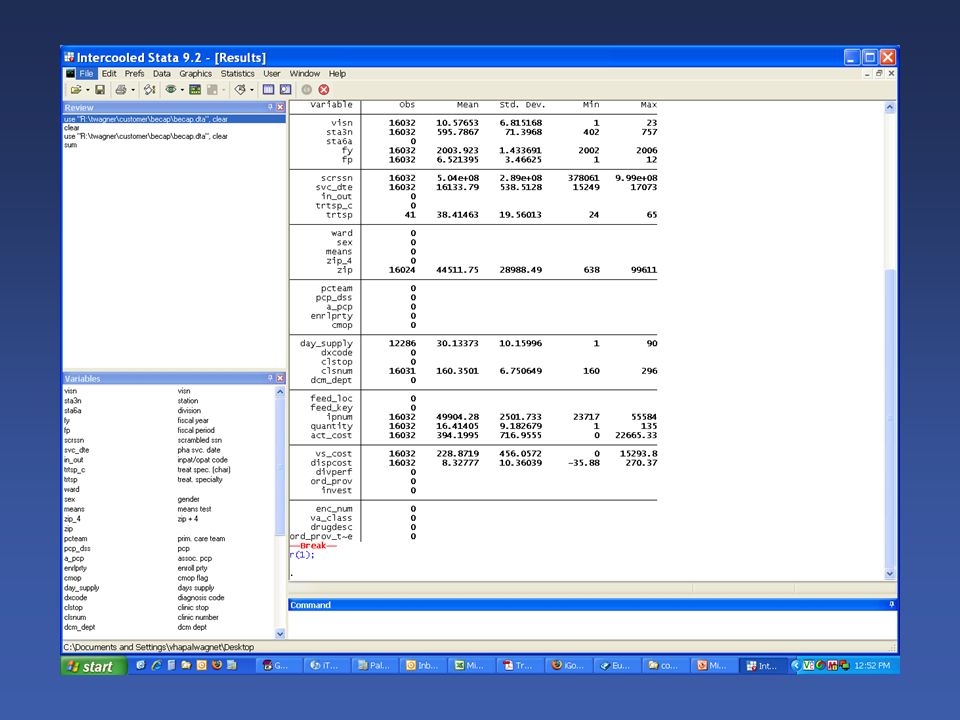Click the Print Results printer icon
The height and width of the screenshot is (720, 960).
click(x=121, y=89)
